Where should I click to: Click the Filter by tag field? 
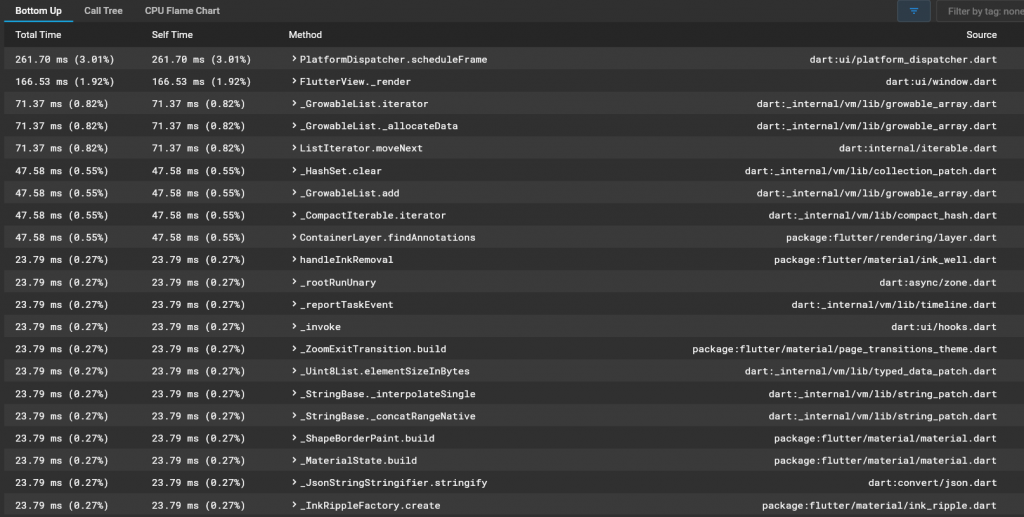(x=982, y=11)
